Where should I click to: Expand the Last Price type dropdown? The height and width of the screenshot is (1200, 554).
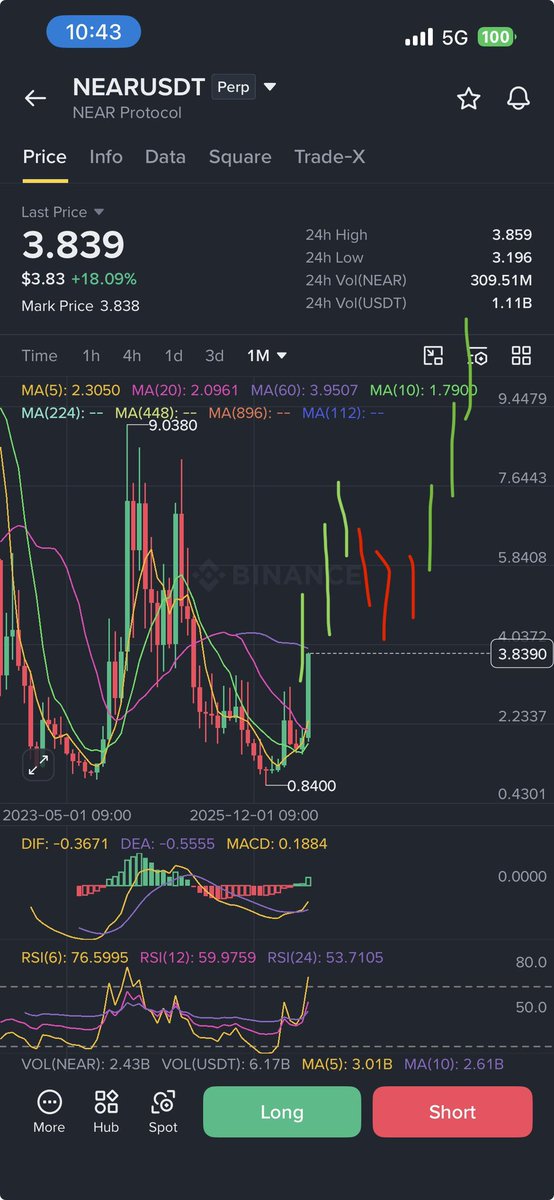point(99,212)
